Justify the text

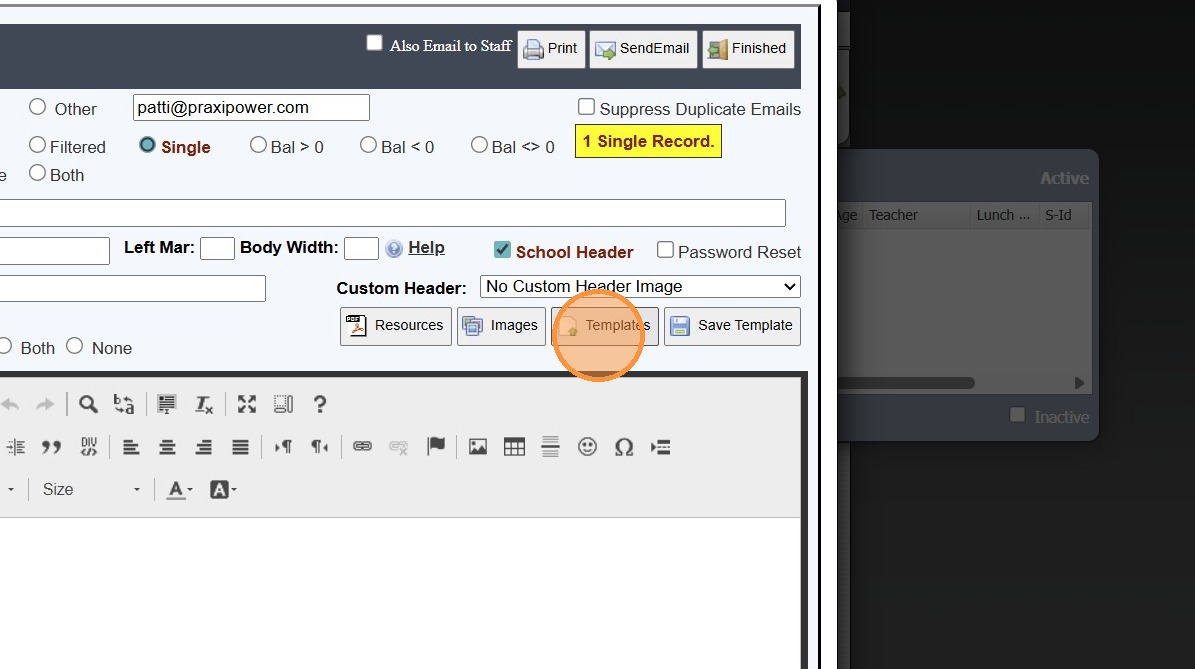(x=240, y=447)
